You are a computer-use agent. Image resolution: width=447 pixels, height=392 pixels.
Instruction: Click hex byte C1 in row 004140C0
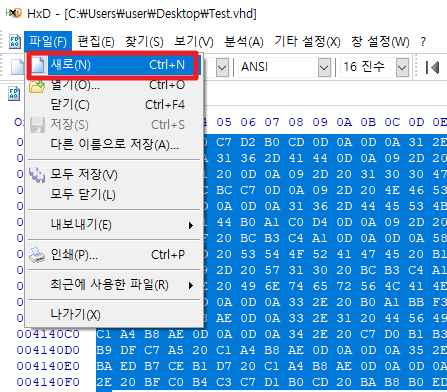click(104, 334)
